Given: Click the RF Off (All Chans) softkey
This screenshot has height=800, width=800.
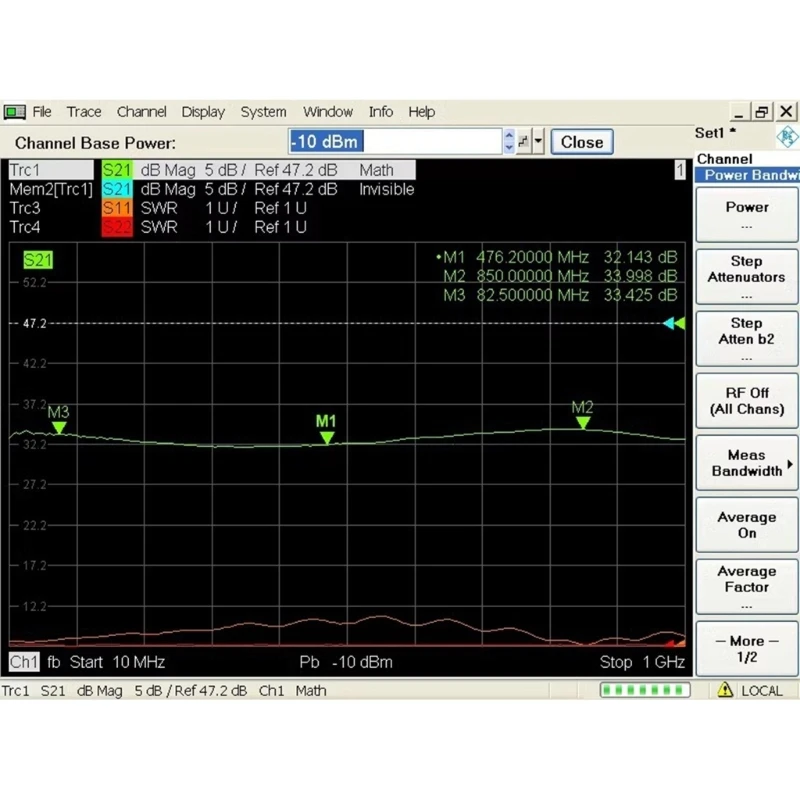Looking at the screenshot, I should 746,401.
